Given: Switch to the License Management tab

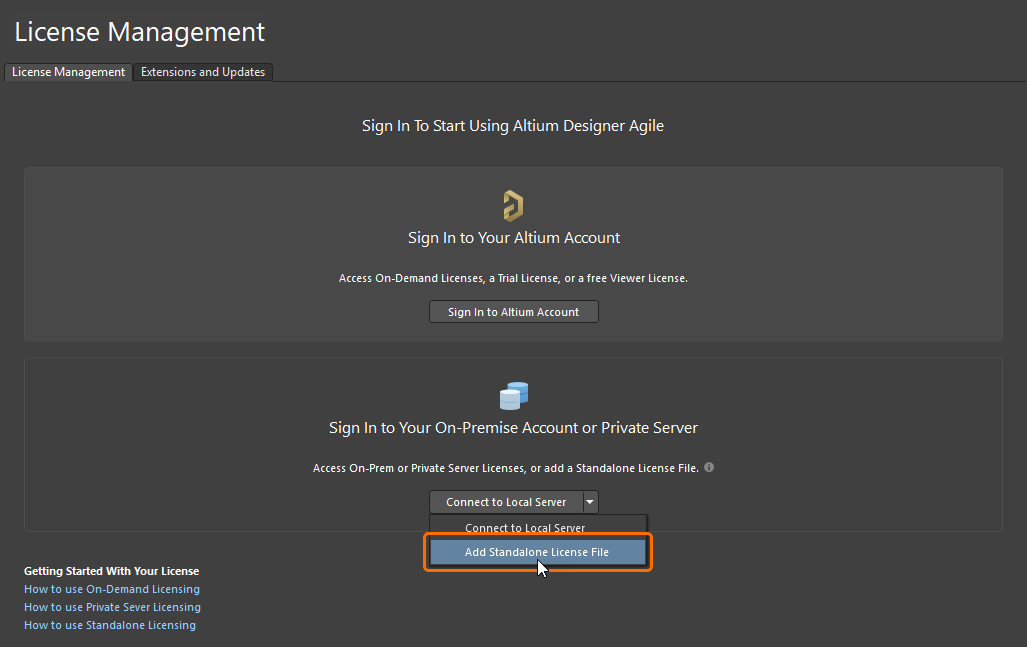Looking at the screenshot, I should click(68, 72).
